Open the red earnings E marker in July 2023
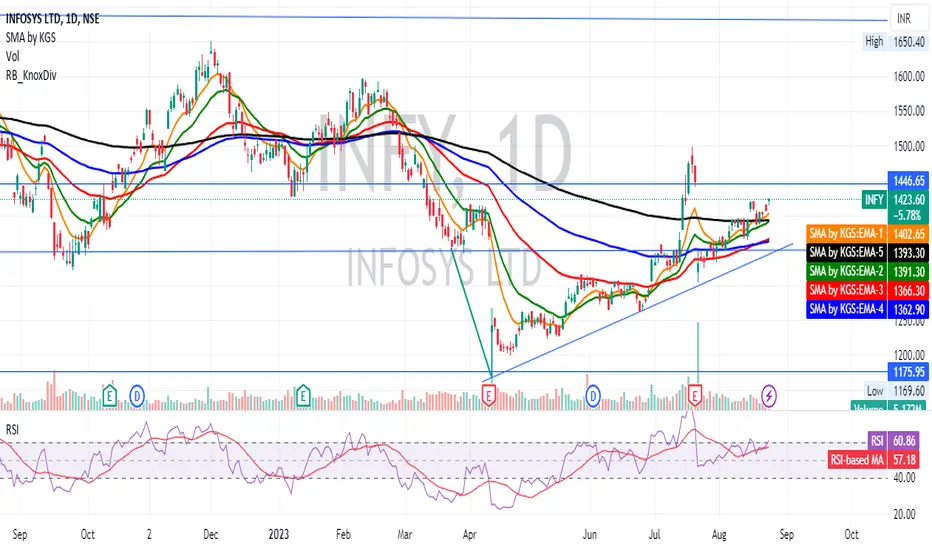Image resolution: width=932 pixels, height=550 pixels. click(695, 395)
